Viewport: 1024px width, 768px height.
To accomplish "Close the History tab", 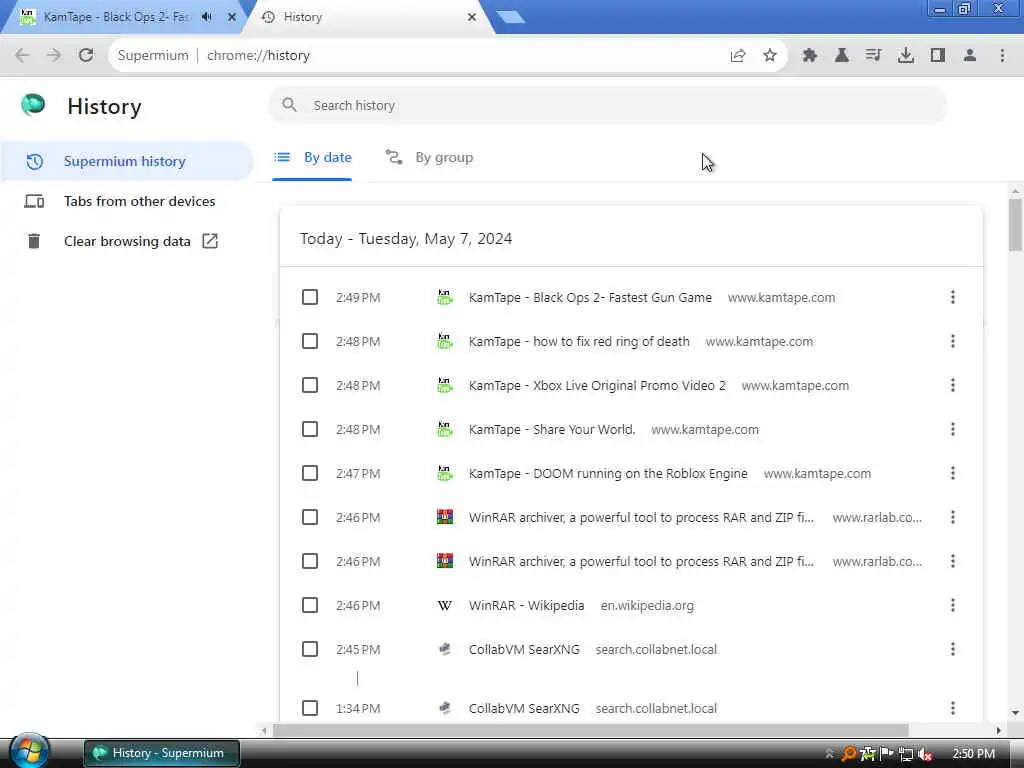I will [472, 17].
